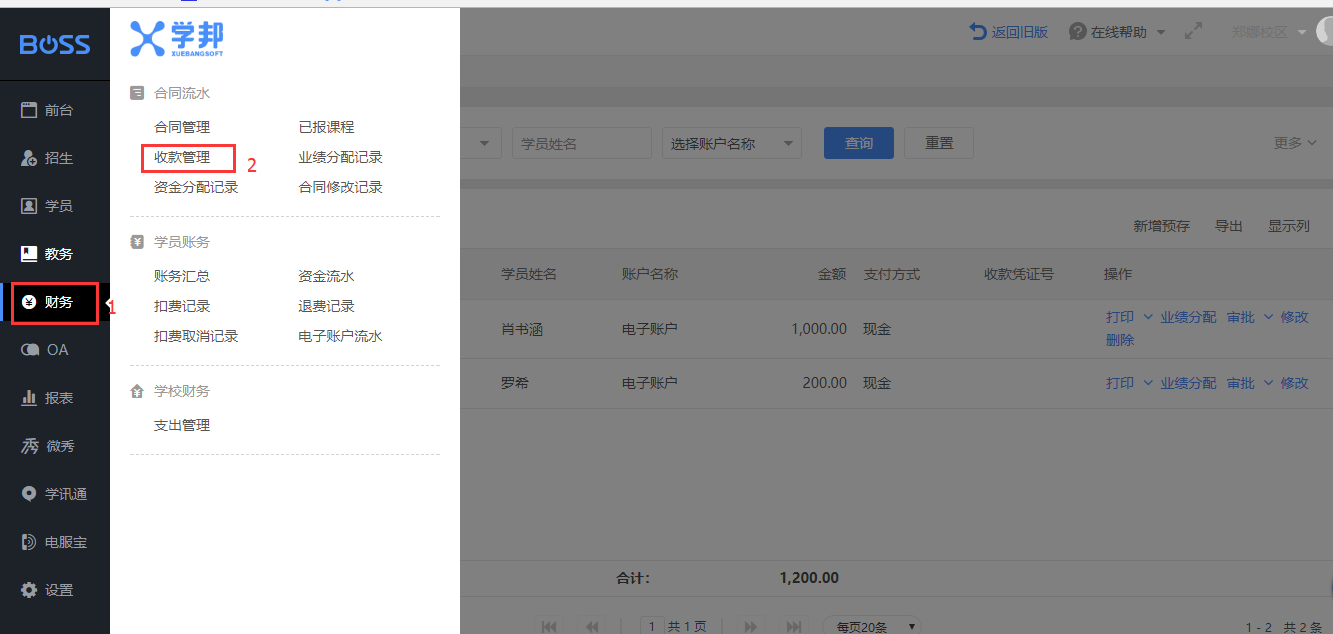
Task: Click 打印 in 罗希 row
Action: [1120, 383]
